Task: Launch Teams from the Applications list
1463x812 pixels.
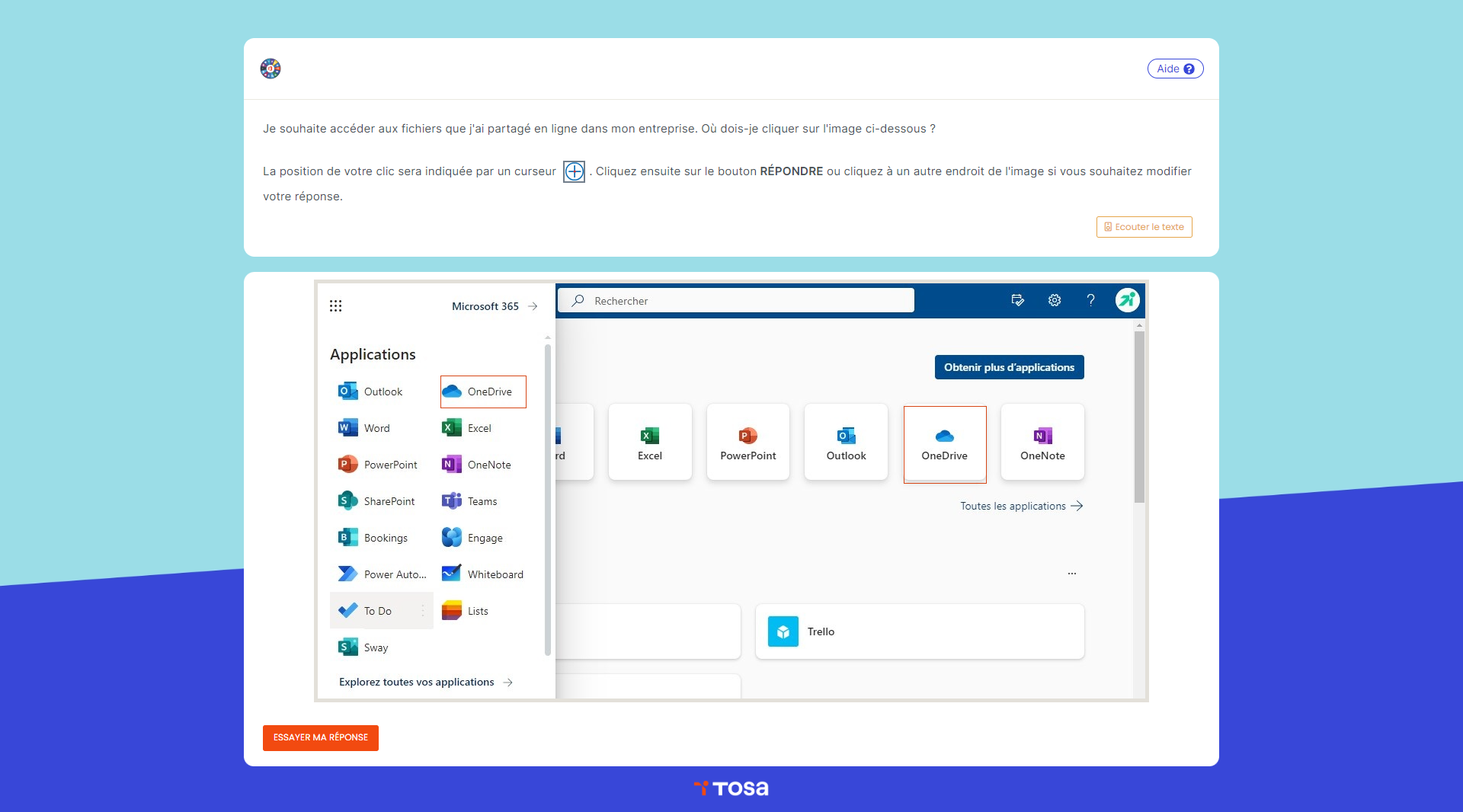Action: pyautogui.click(x=469, y=501)
